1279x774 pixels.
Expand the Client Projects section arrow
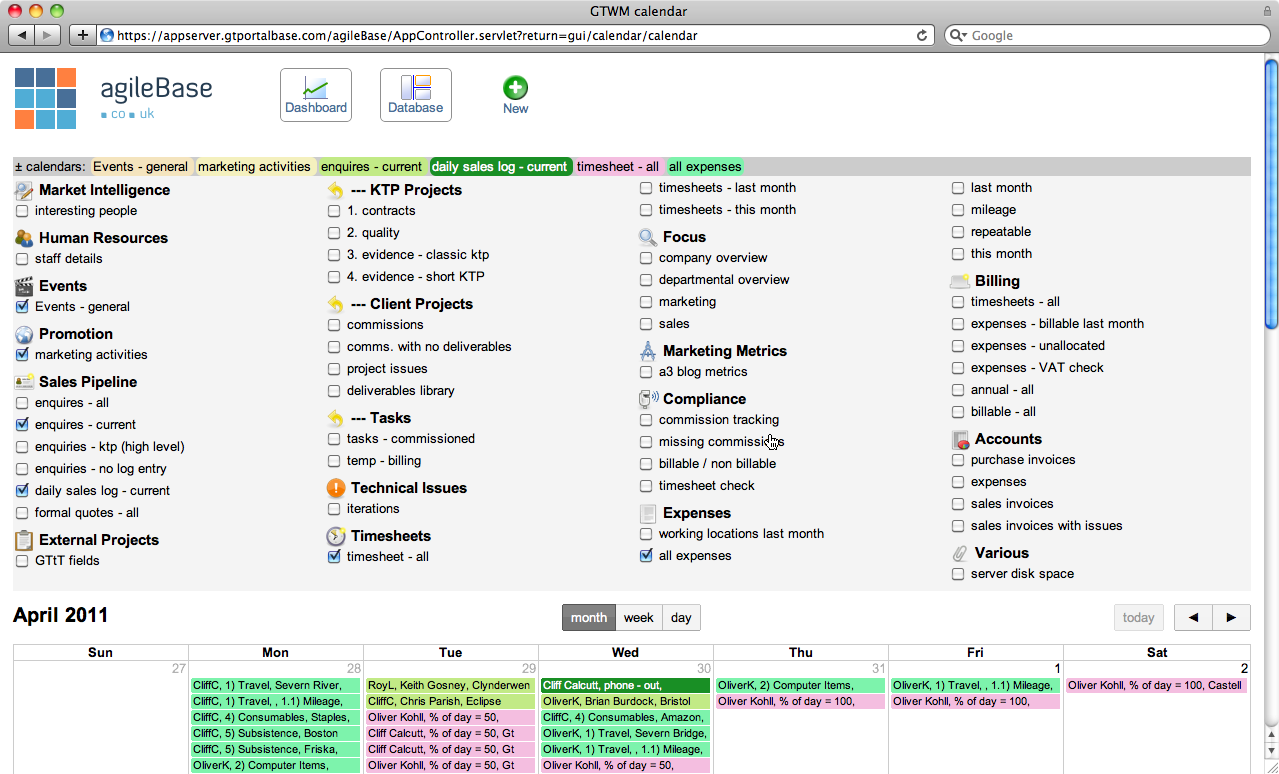pos(336,304)
